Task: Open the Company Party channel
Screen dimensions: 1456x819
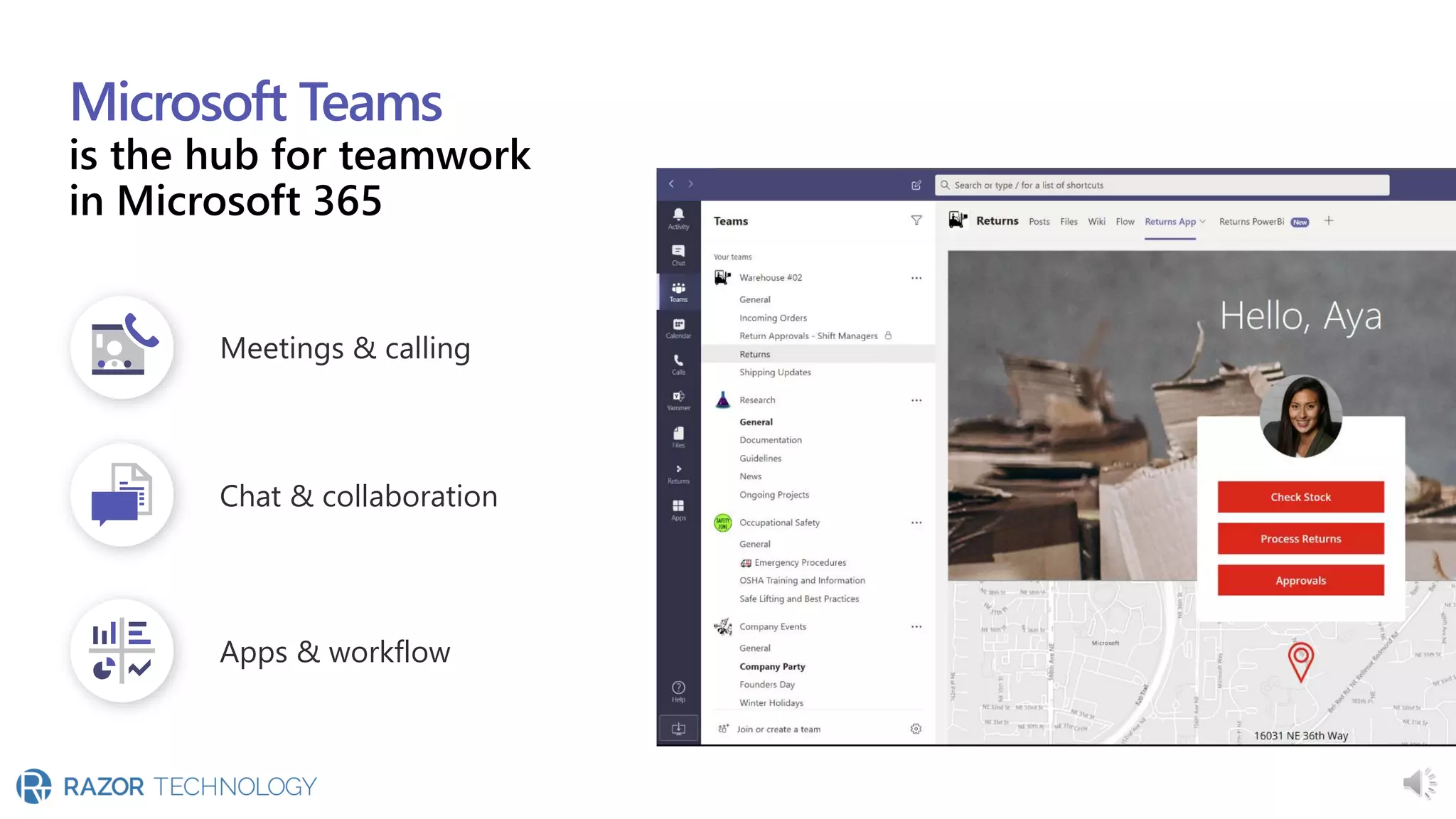Action: (x=772, y=667)
